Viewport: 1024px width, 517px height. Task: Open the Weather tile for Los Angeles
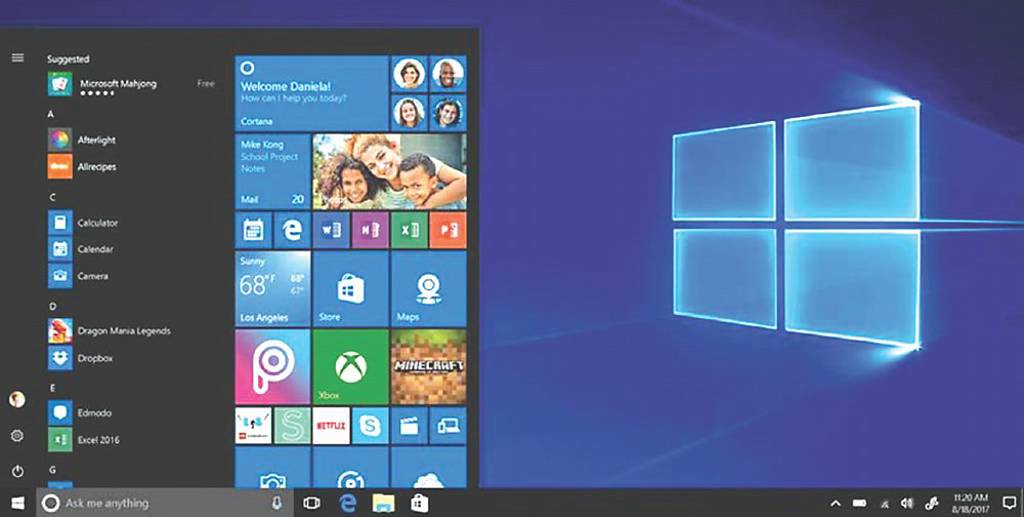tap(272, 289)
